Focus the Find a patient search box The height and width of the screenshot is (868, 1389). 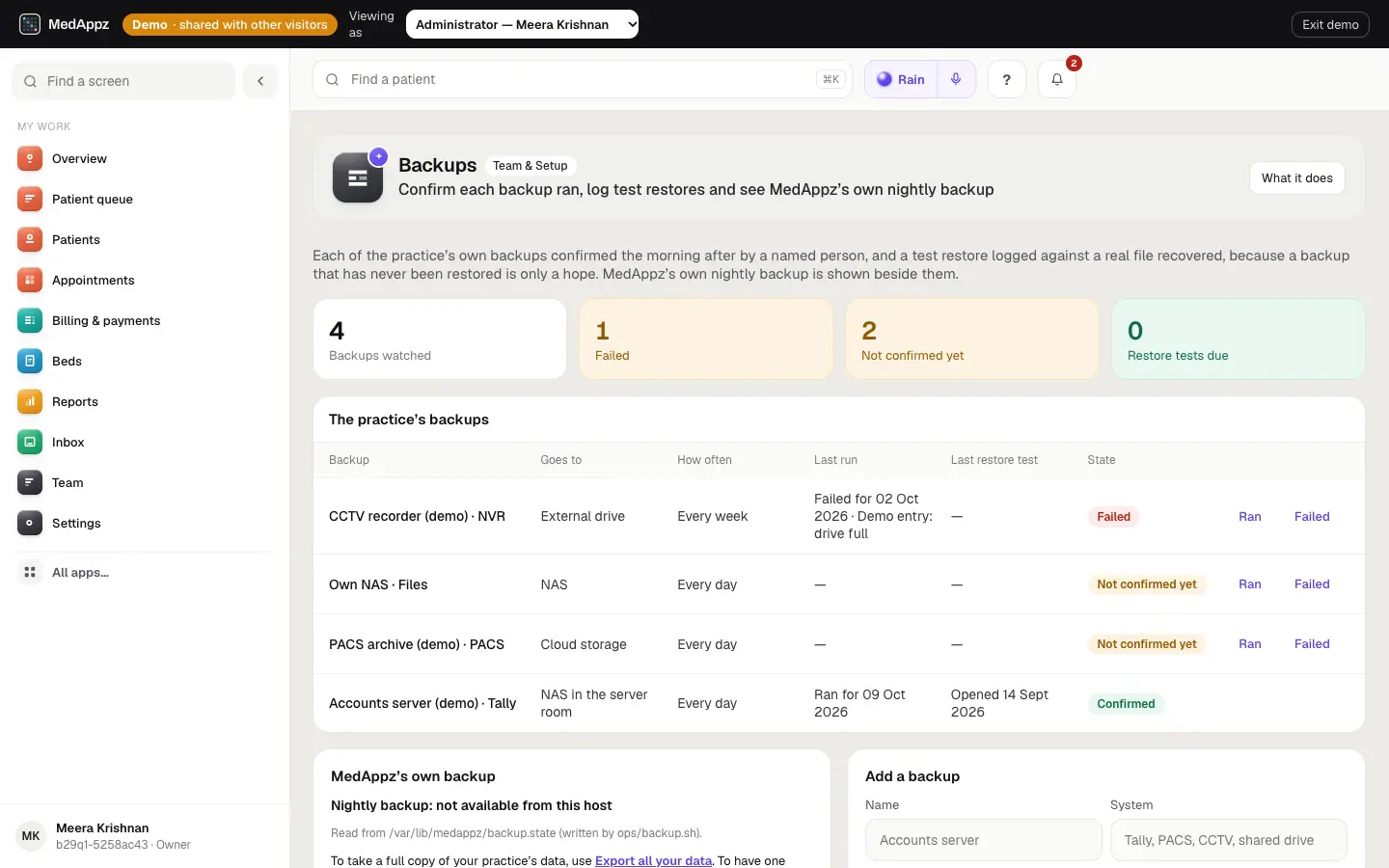pyautogui.click(x=583, y=79)
